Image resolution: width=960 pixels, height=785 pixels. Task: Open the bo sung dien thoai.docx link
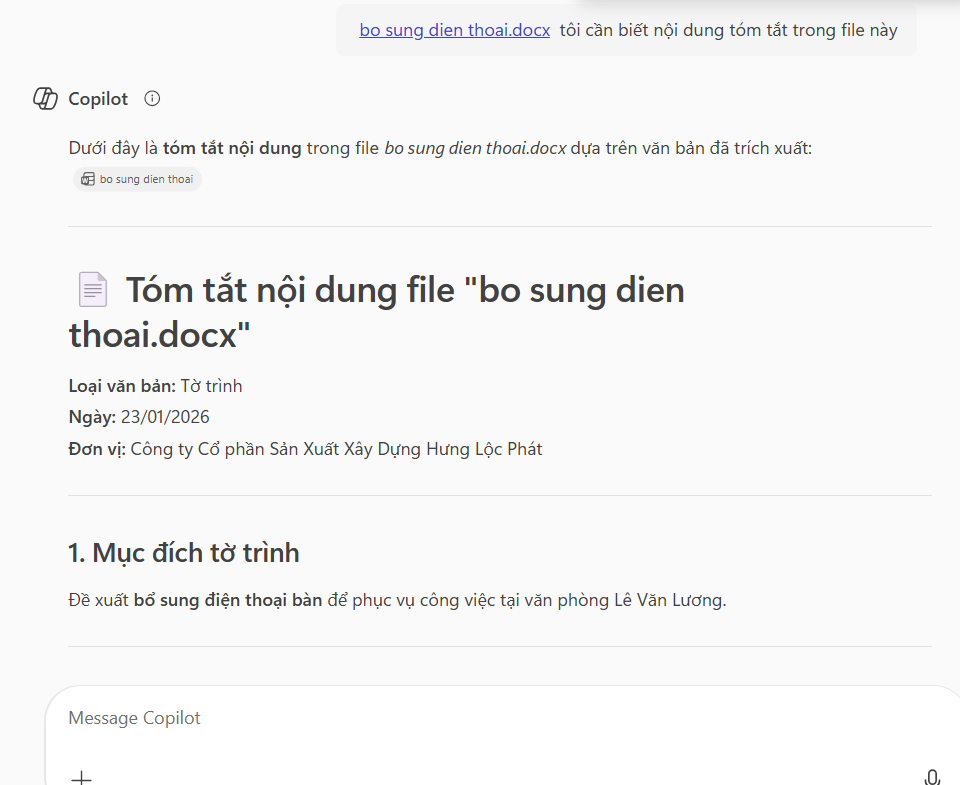[x=454, y=30]
